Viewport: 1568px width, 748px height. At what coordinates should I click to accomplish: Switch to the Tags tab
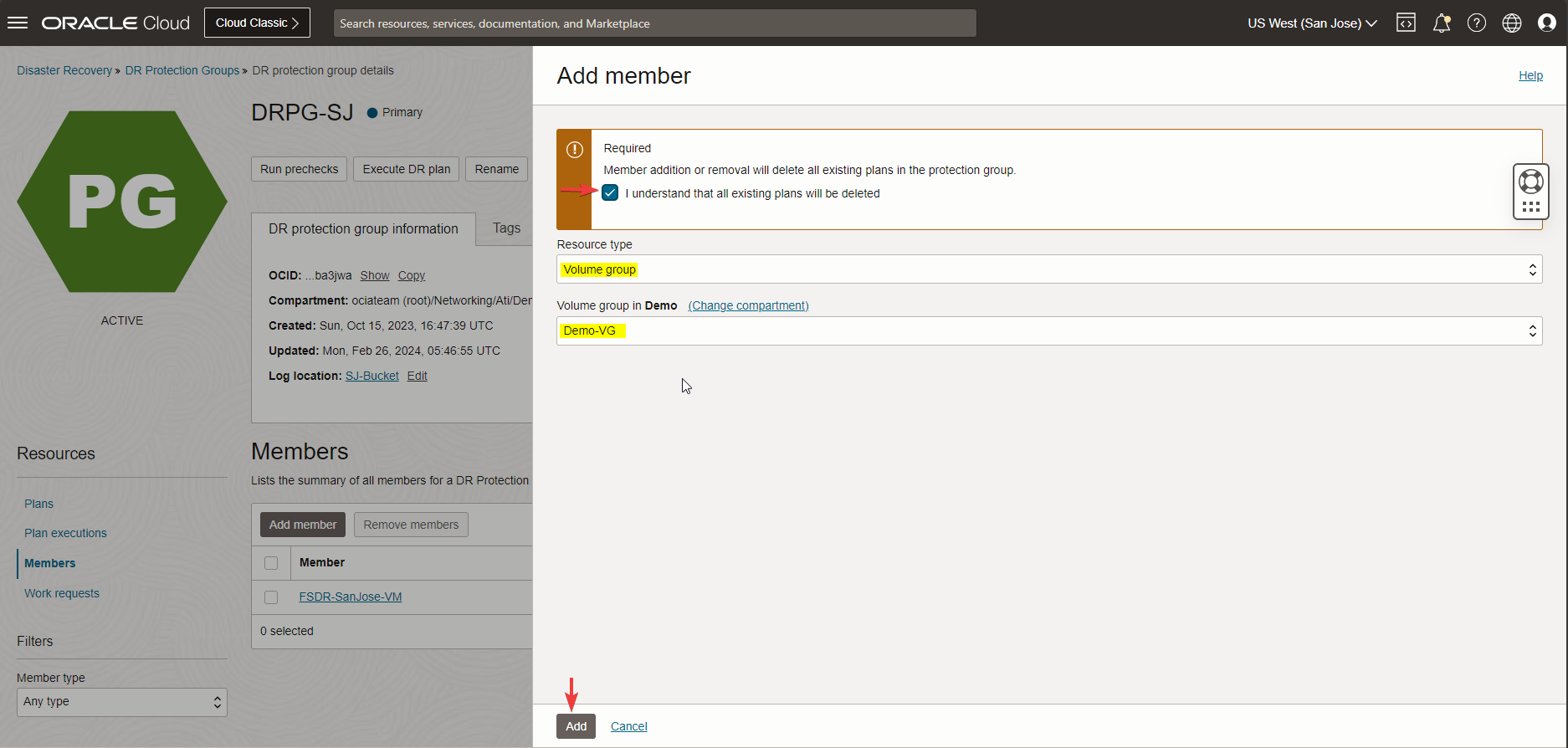pyautogui.click(x=506, y=228)
